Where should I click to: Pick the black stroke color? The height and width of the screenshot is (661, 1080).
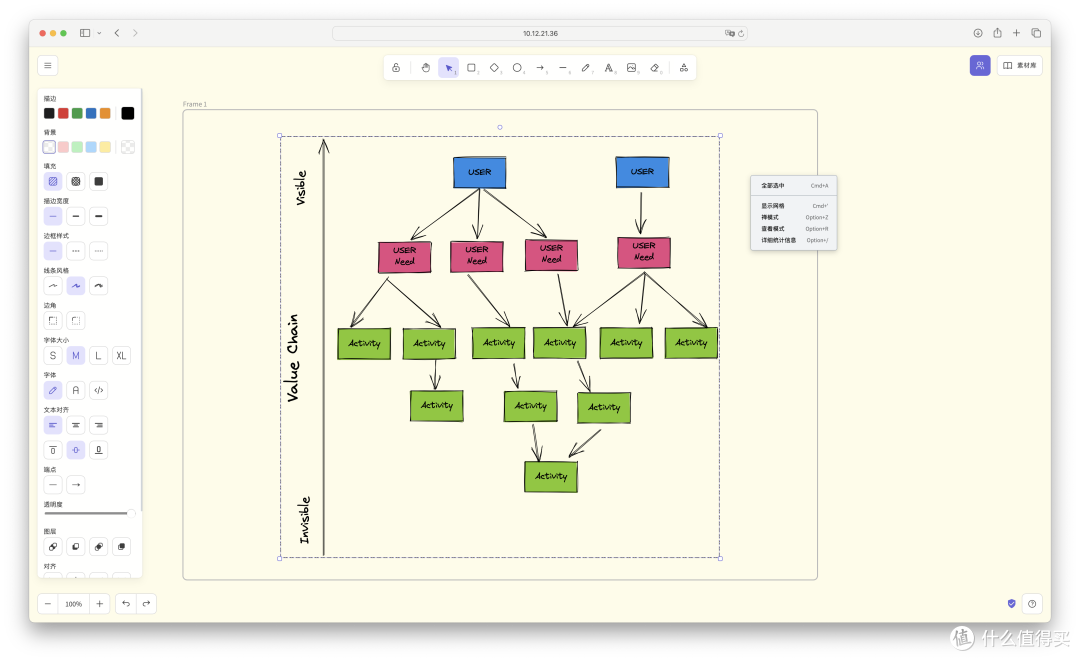[x=49, y=113]
